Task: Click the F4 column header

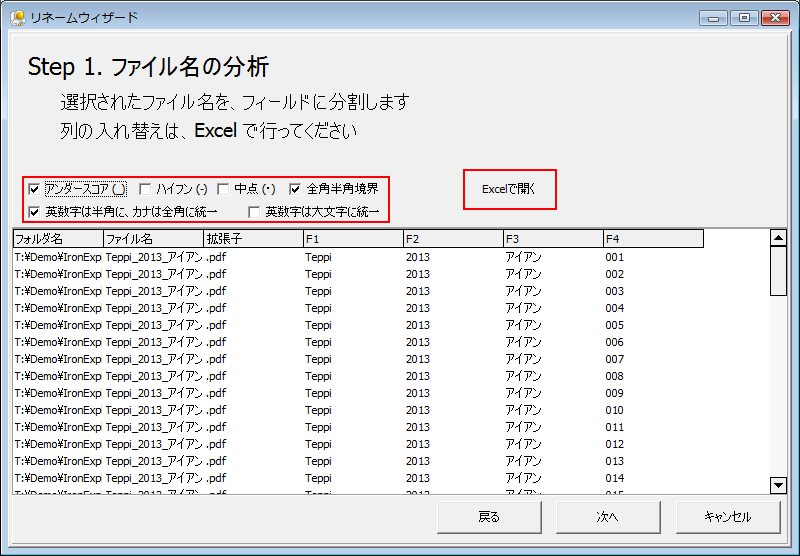Action: coord(654,239)
